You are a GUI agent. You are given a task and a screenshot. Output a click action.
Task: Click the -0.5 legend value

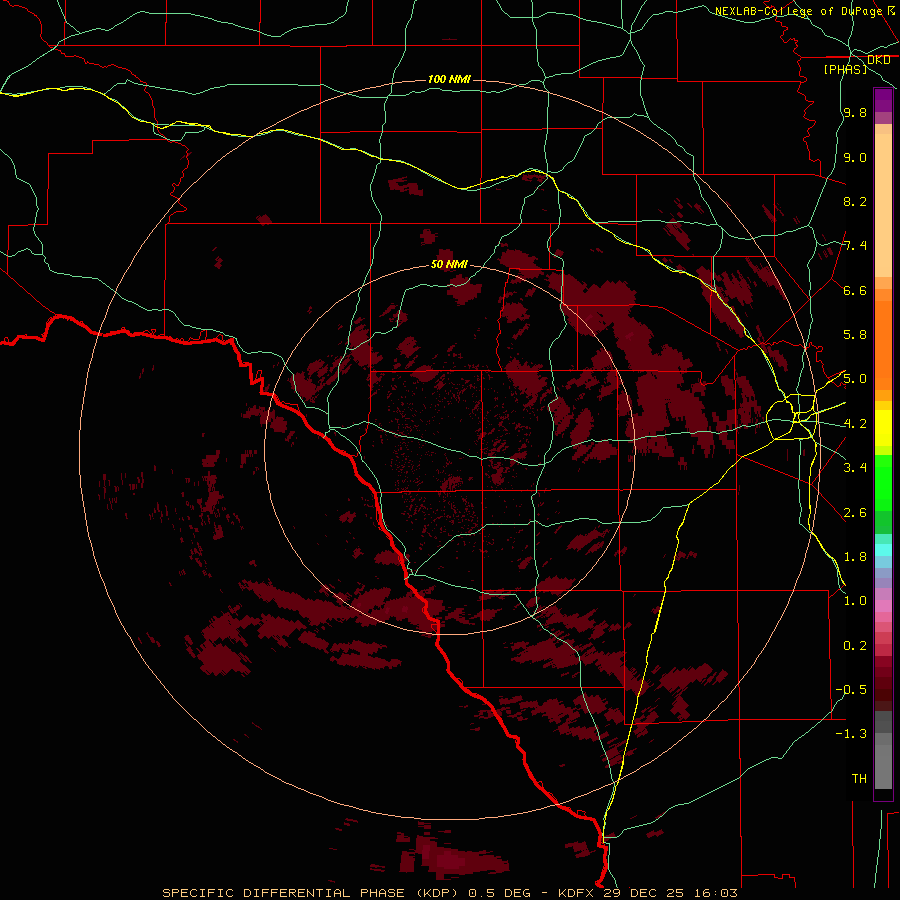pyautogui.click(x=851, y=689)
